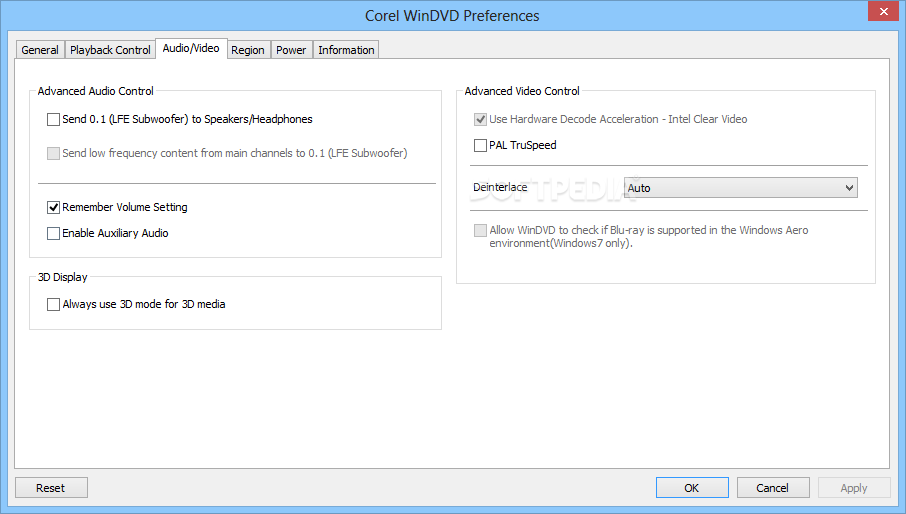
Task: Switch to the General tab
Action: point(40,50)
